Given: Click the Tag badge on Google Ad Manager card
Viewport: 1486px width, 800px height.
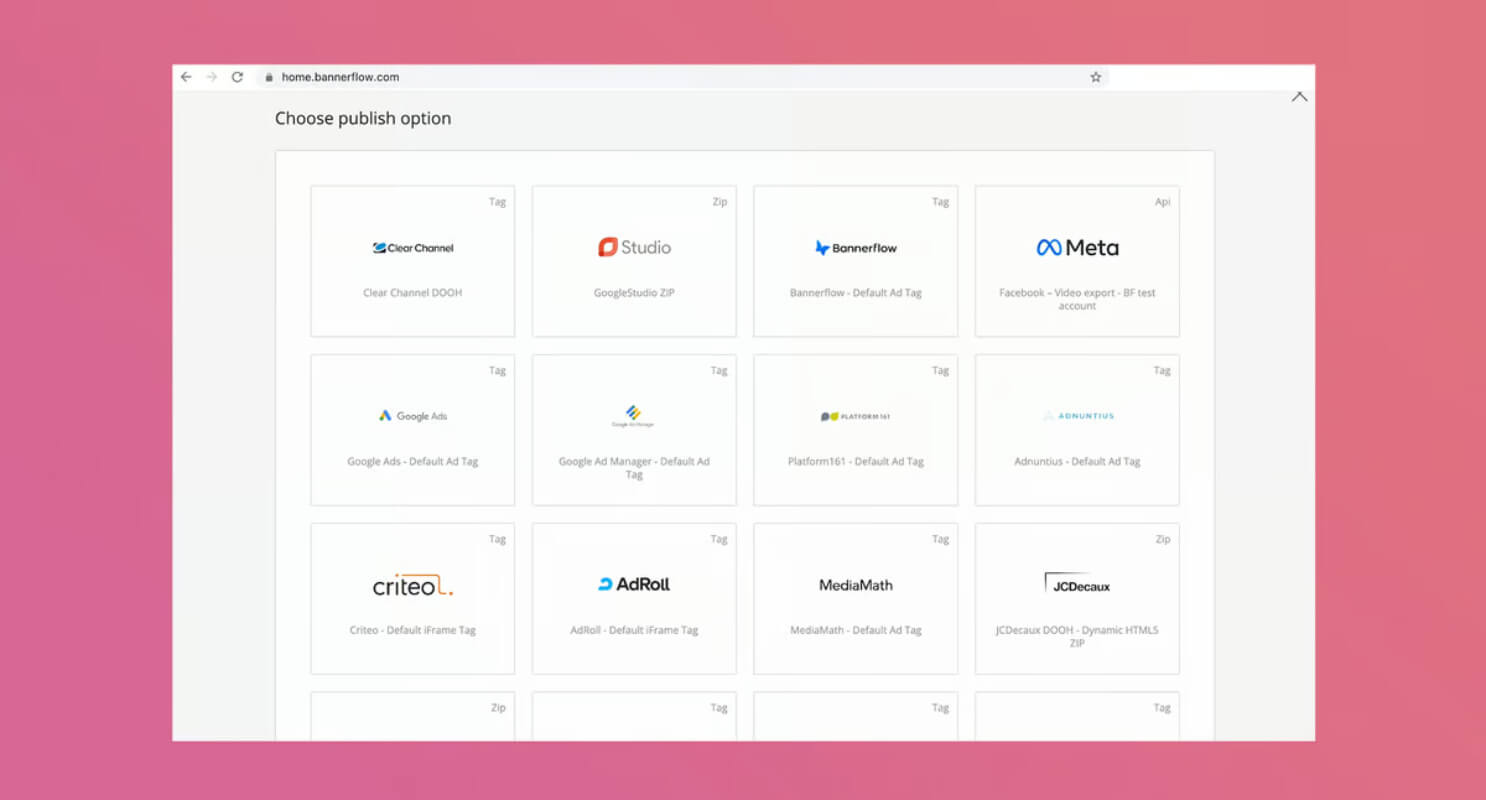Looking at the screenshot, I should point(719,370).
